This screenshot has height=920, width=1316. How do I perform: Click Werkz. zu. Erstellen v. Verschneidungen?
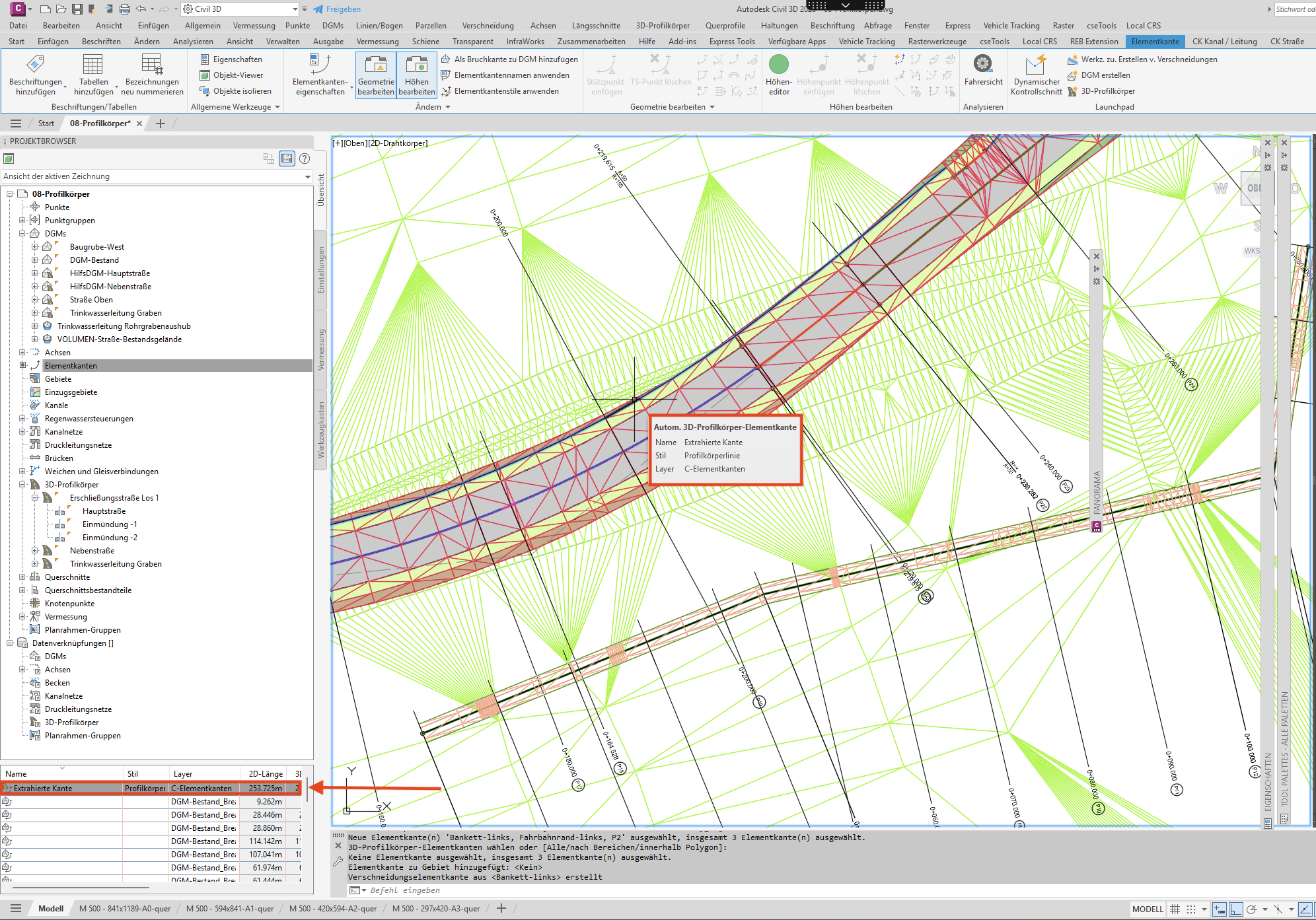(x=1142, y=59)
